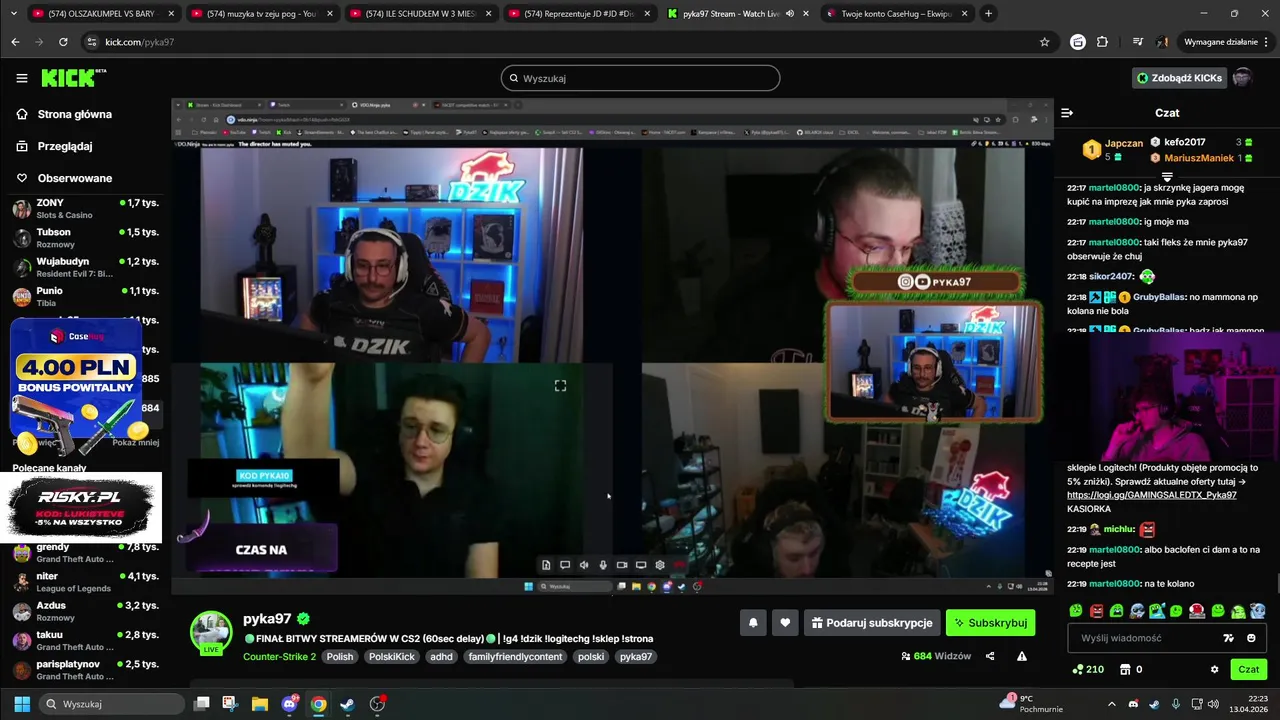Collapse the chat panel arrow icon

[1067, 113]
